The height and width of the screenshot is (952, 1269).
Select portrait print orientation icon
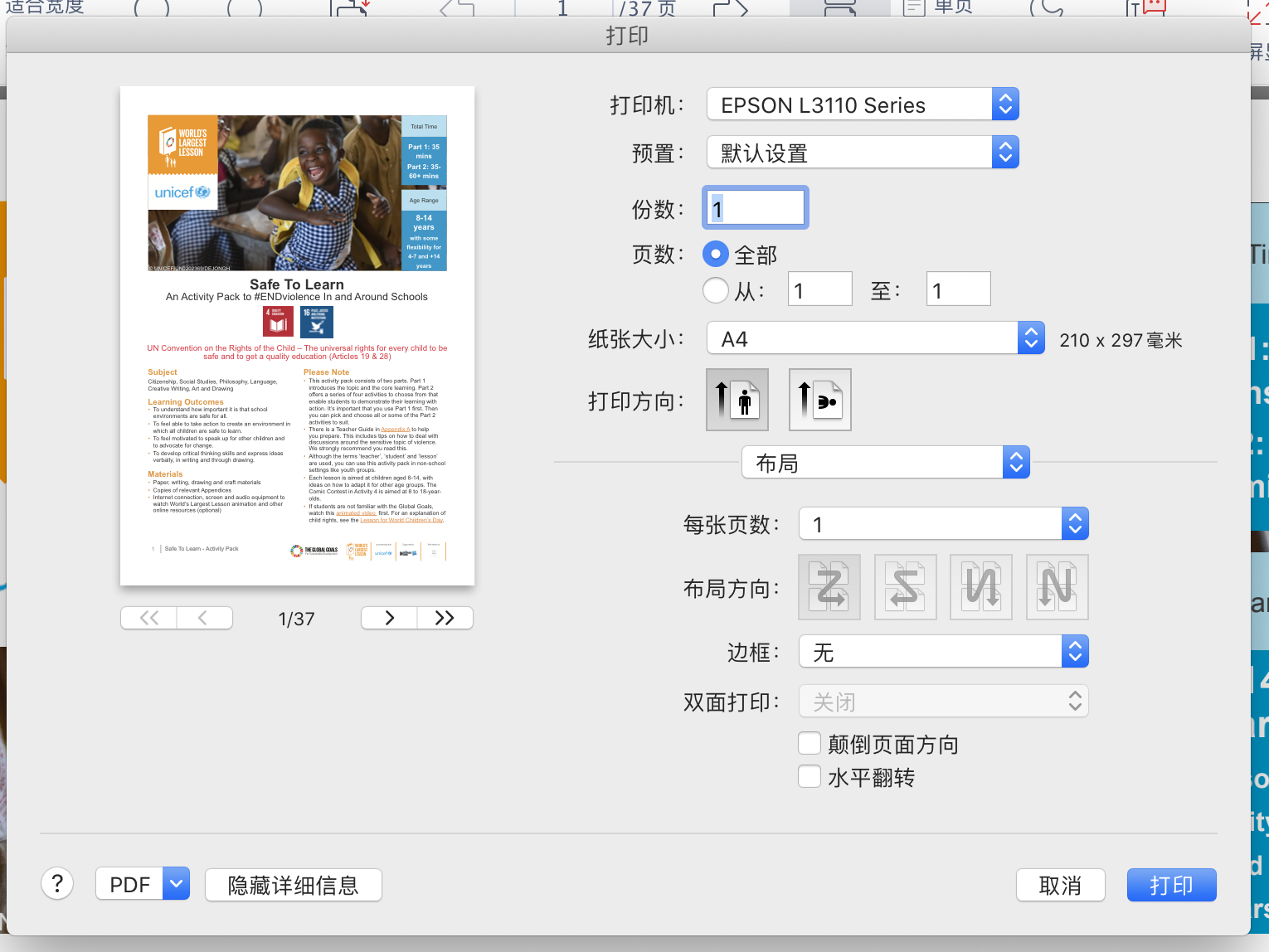click(737, 400)
